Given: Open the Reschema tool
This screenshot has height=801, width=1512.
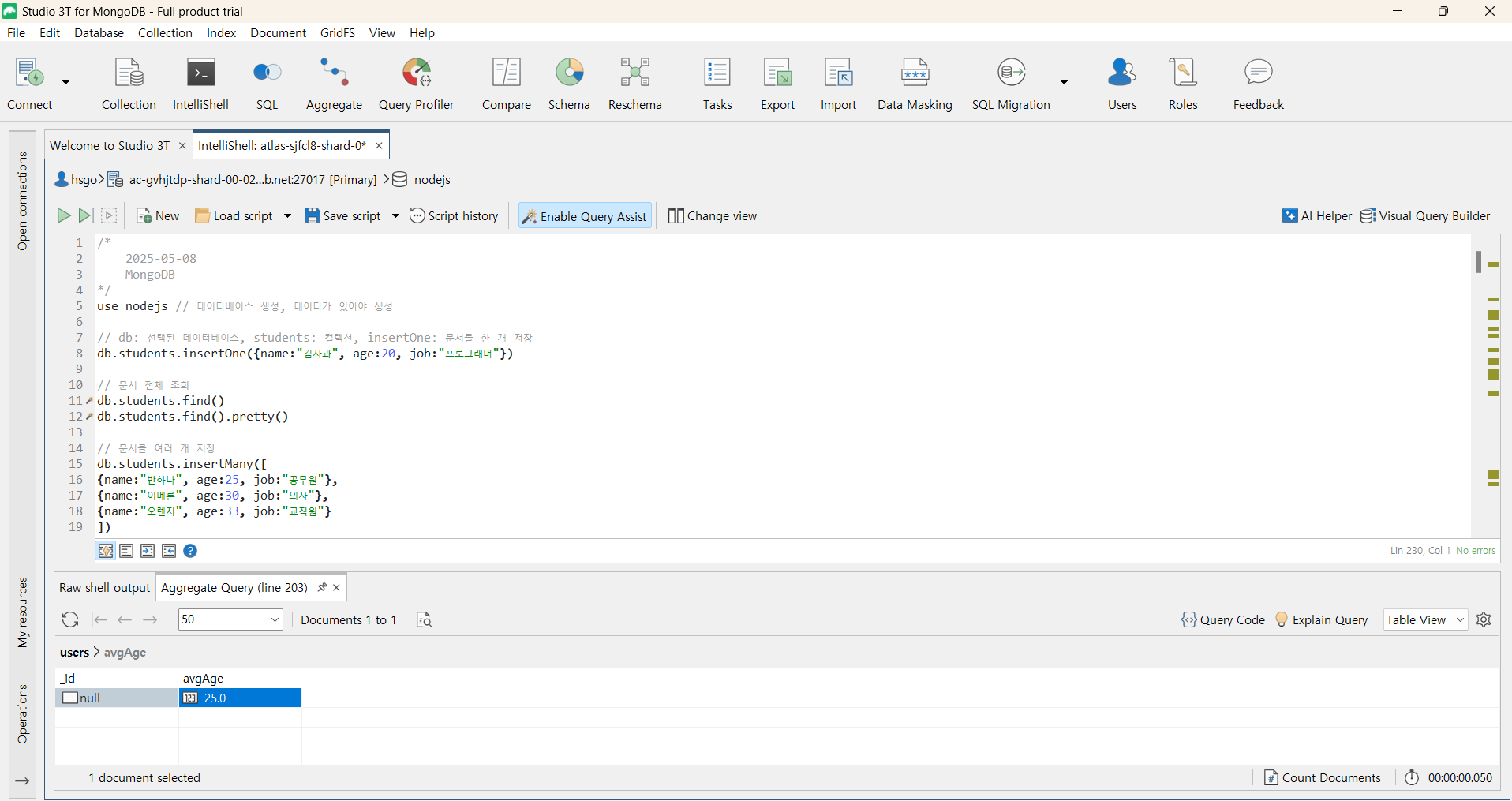Looking at the screenshot, I should 634,83.
